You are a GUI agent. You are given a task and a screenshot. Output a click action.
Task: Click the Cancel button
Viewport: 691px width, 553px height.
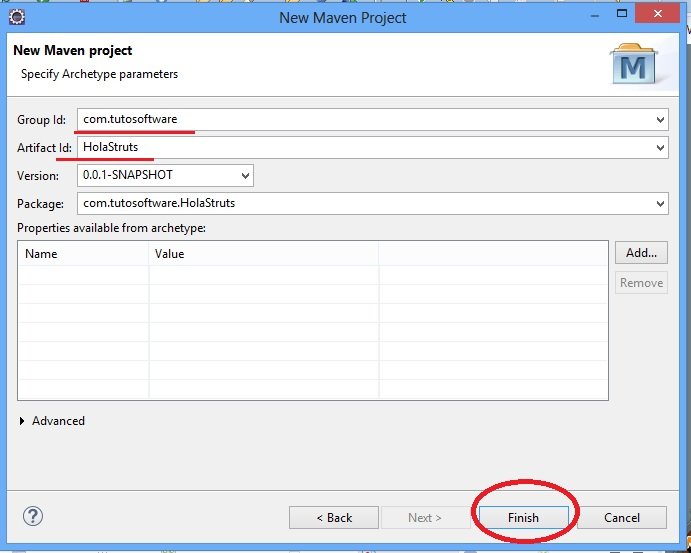point(622,517)
